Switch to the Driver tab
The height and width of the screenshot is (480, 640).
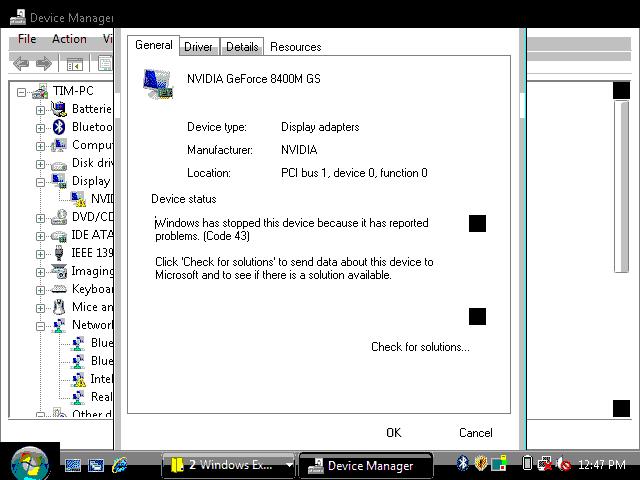(198, 47)
